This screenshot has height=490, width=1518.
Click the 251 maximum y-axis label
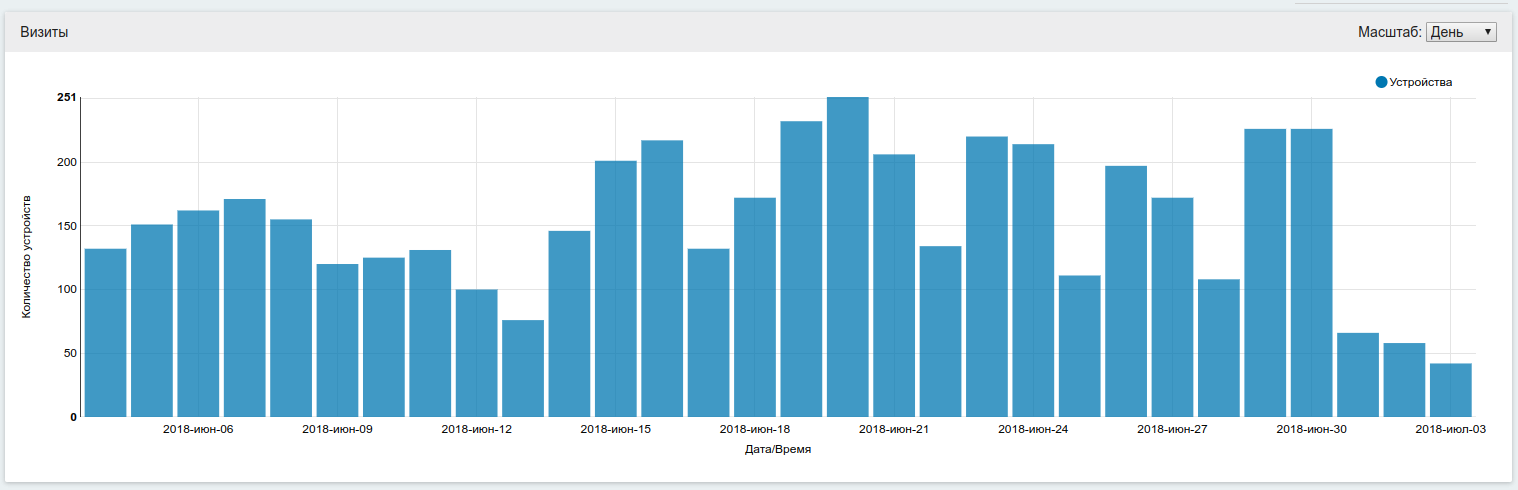(66, 97)
